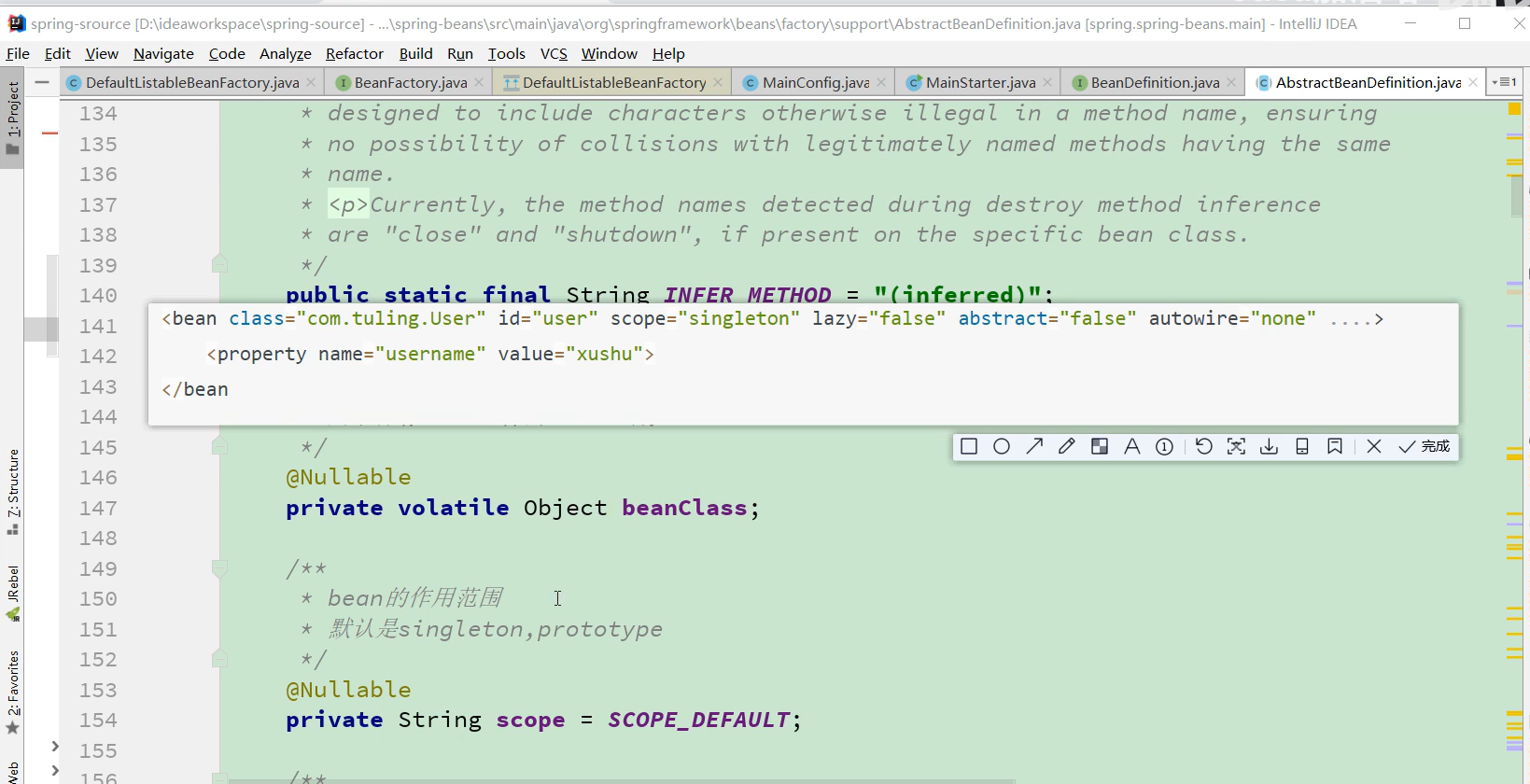The image size is (1530, 784).
Task: Expand the tree arrow beside line 155
Action: (55, 747)
